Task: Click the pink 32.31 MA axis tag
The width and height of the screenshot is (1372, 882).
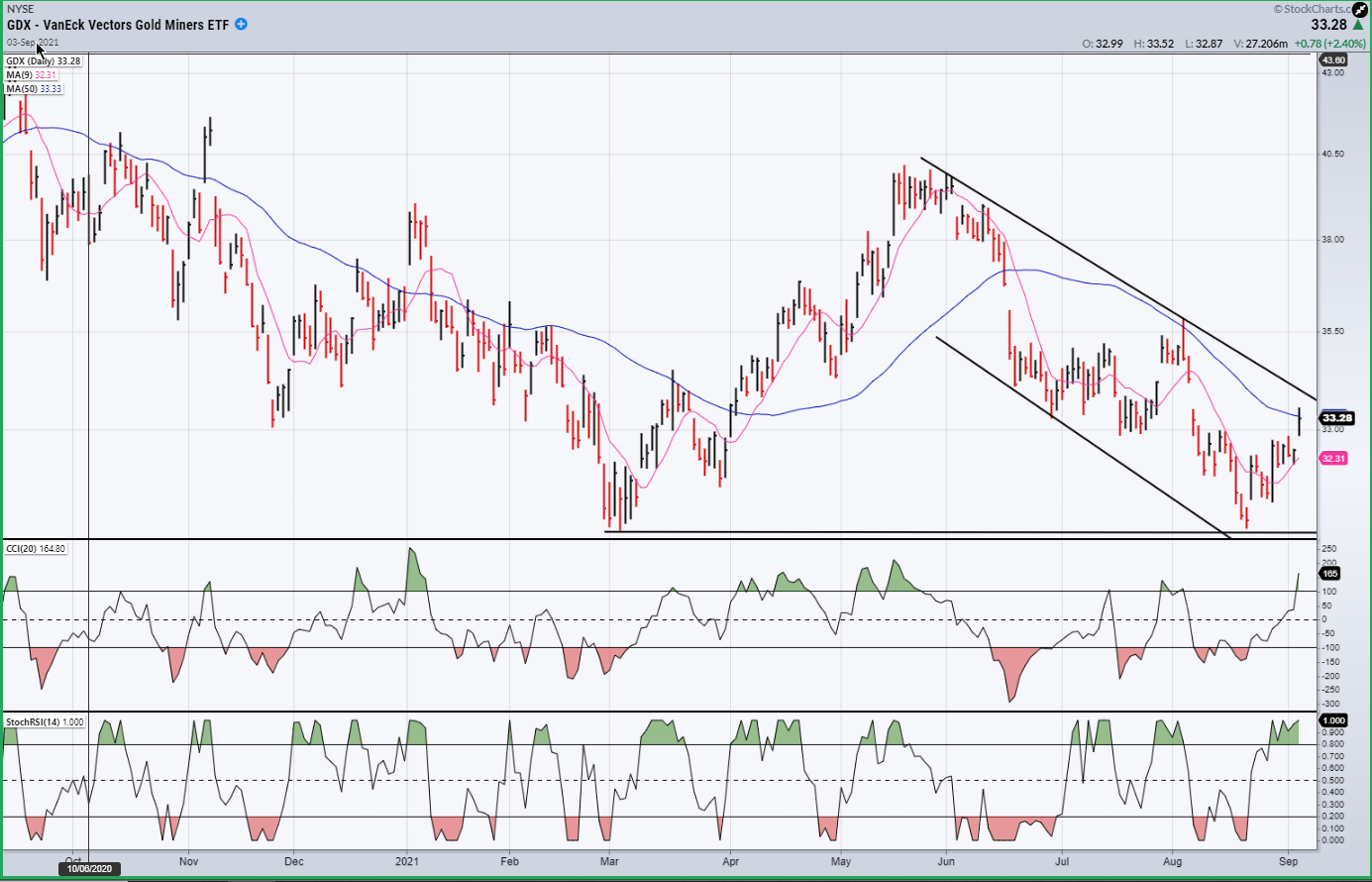Action: click(1333, 459)
